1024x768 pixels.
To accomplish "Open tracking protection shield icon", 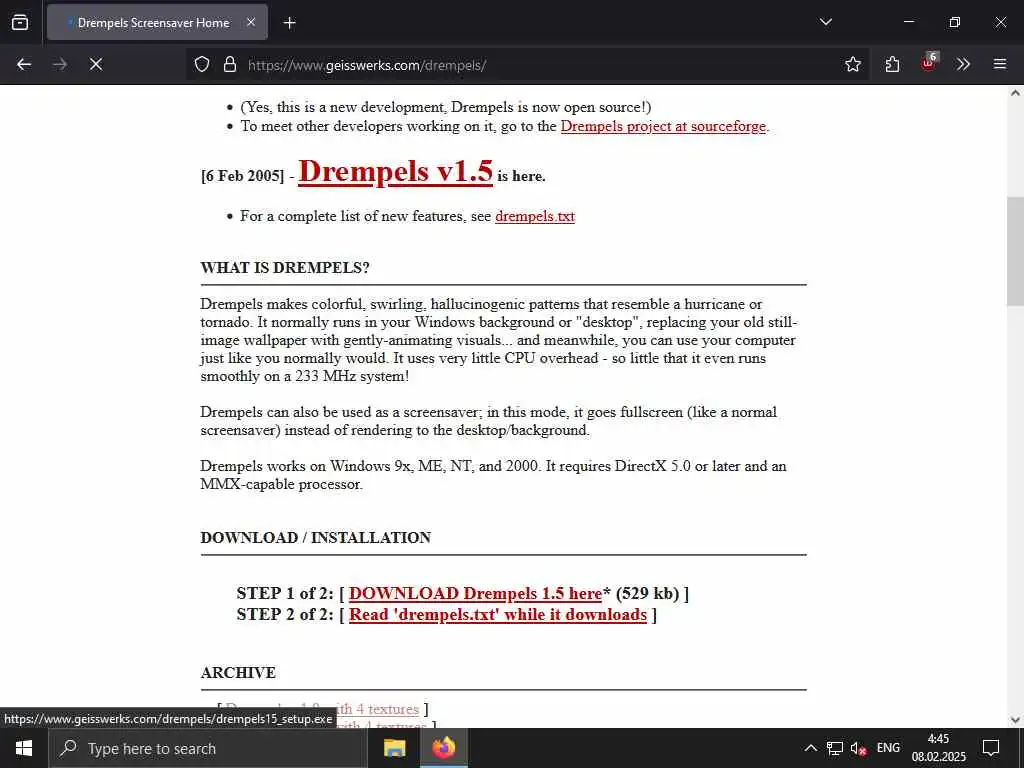I will tap(202, 64).
